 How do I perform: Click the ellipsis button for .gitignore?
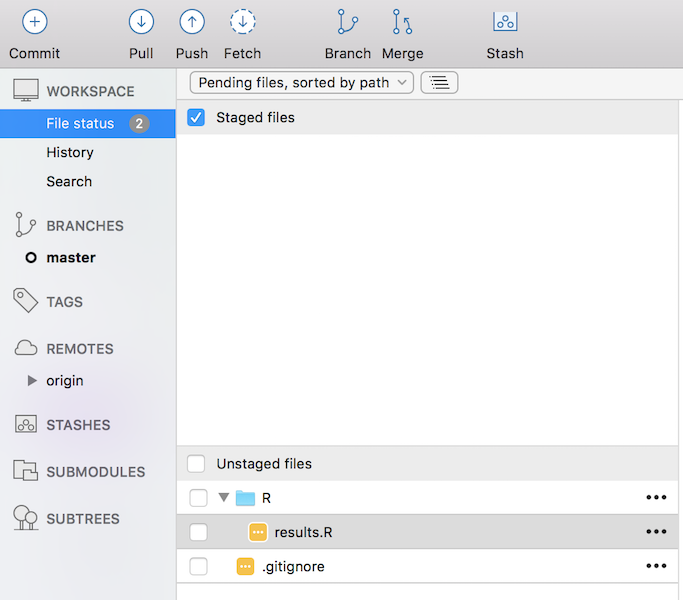click(656, 567)
